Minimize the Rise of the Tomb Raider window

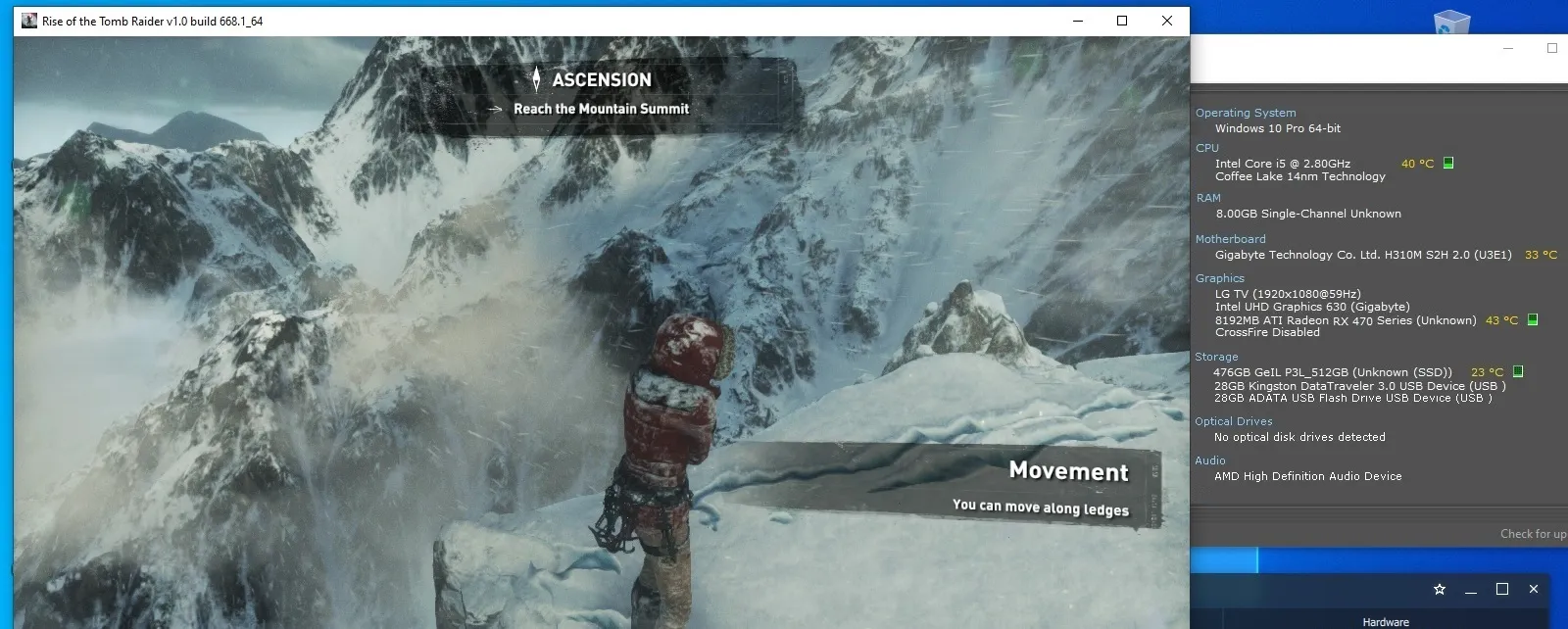click(1078, 21)
